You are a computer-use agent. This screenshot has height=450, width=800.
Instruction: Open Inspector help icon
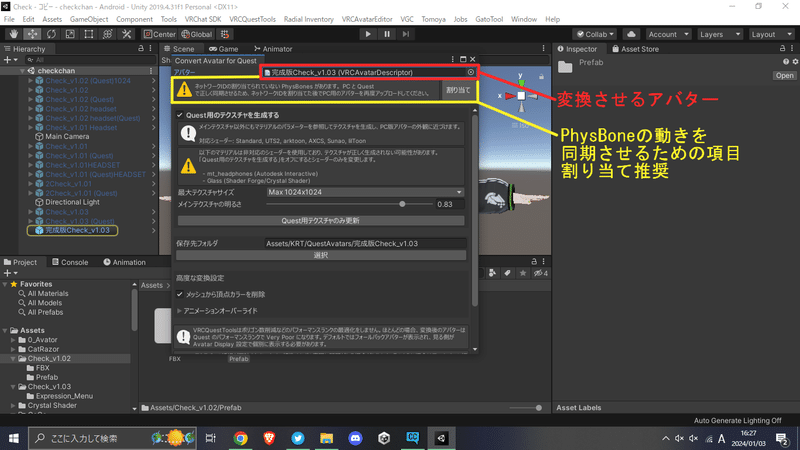786,62
